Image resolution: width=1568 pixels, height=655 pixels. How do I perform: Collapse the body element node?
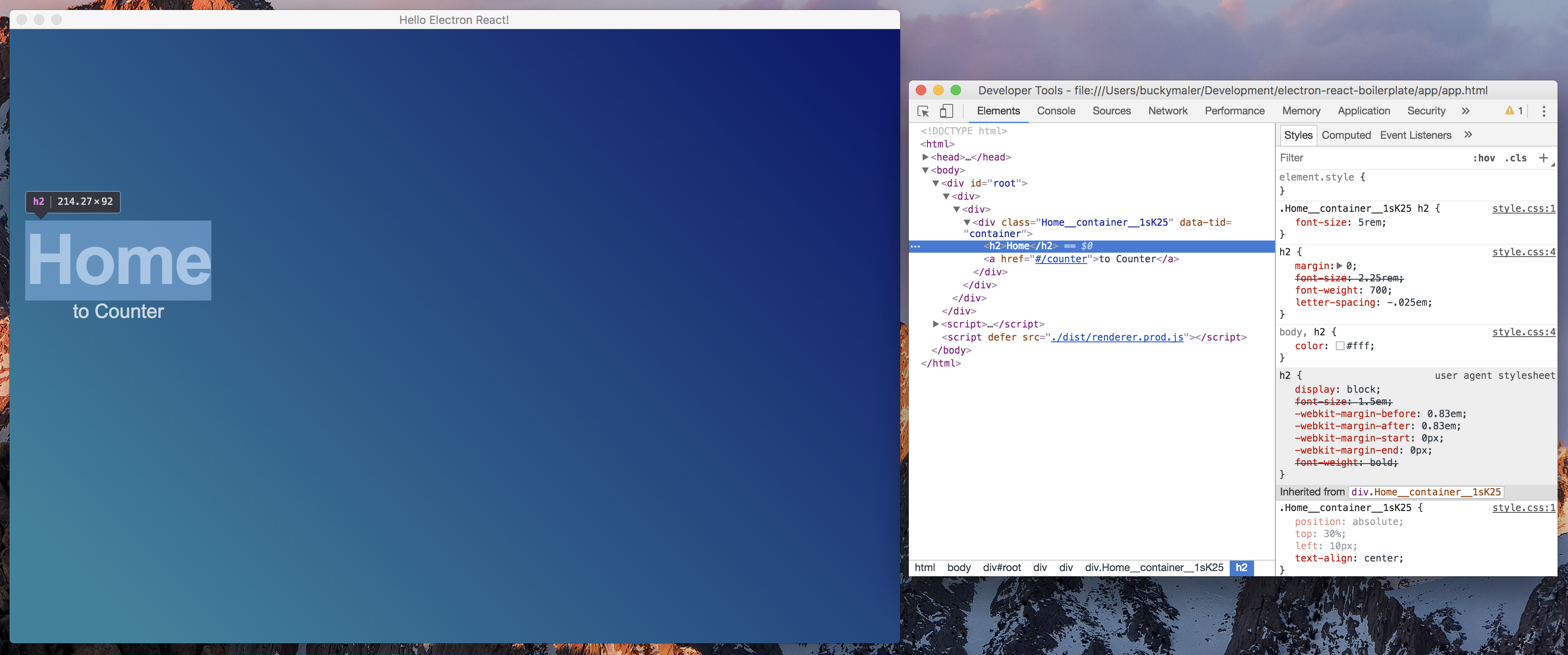pos(925,170)
